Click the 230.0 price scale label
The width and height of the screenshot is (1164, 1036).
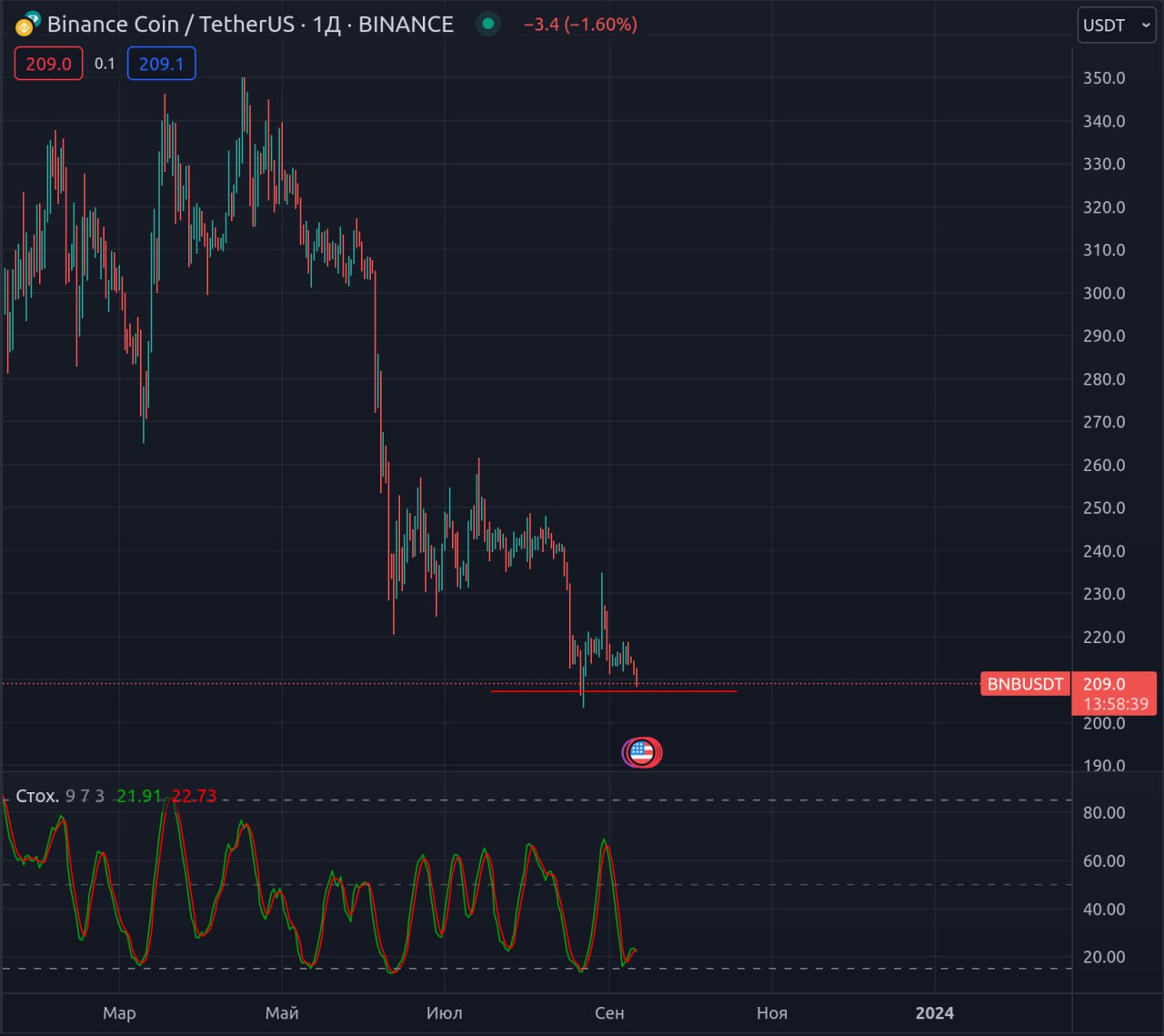1104,593
